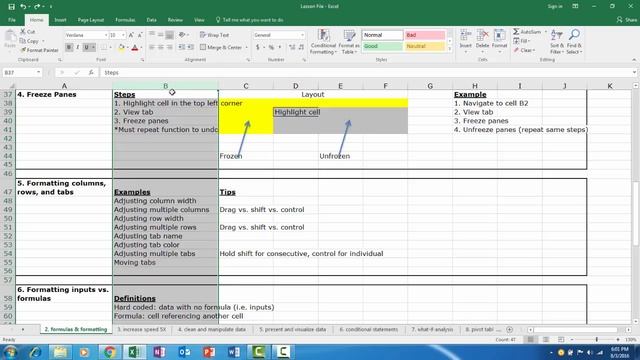Open the Insert ribbon tab
640x360 pixels.
60,20
